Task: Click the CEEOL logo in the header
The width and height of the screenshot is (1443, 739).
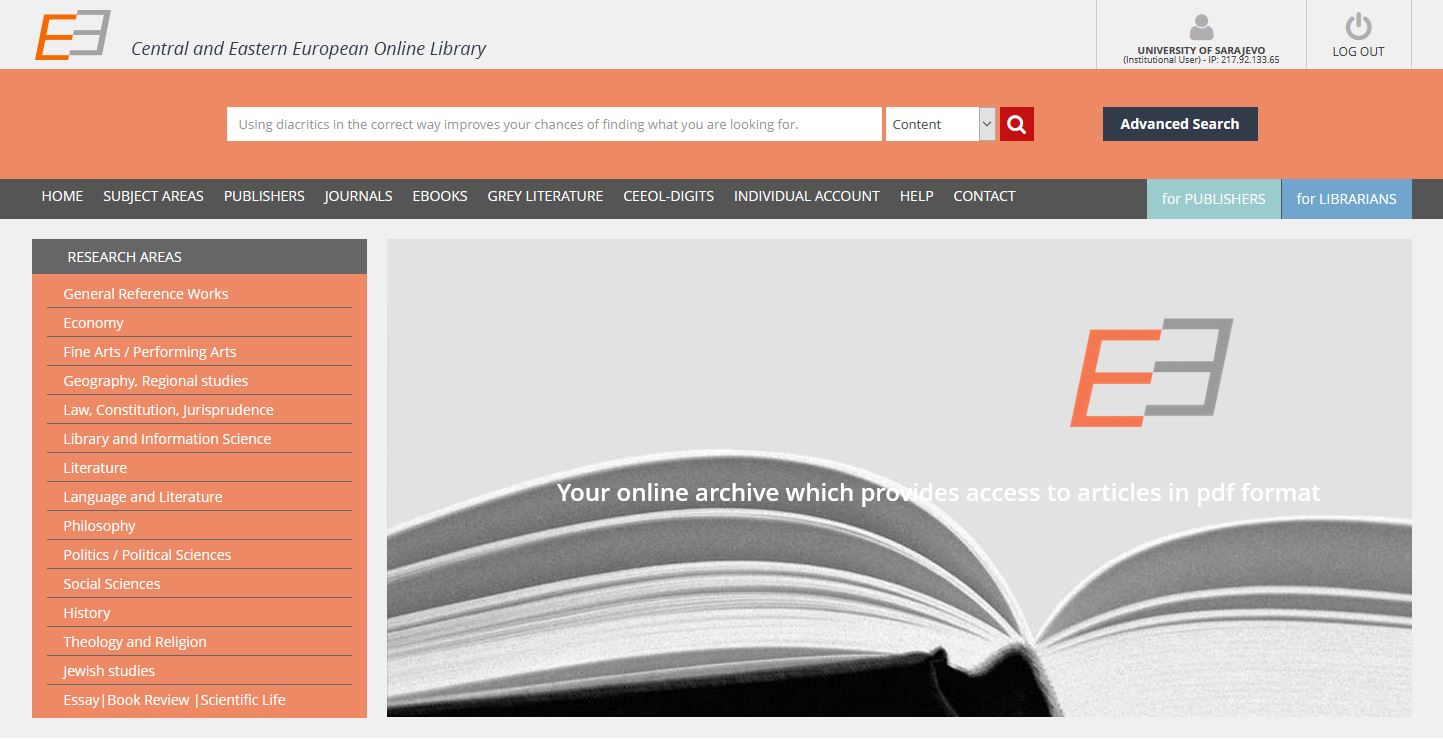Action: point(72,35)
